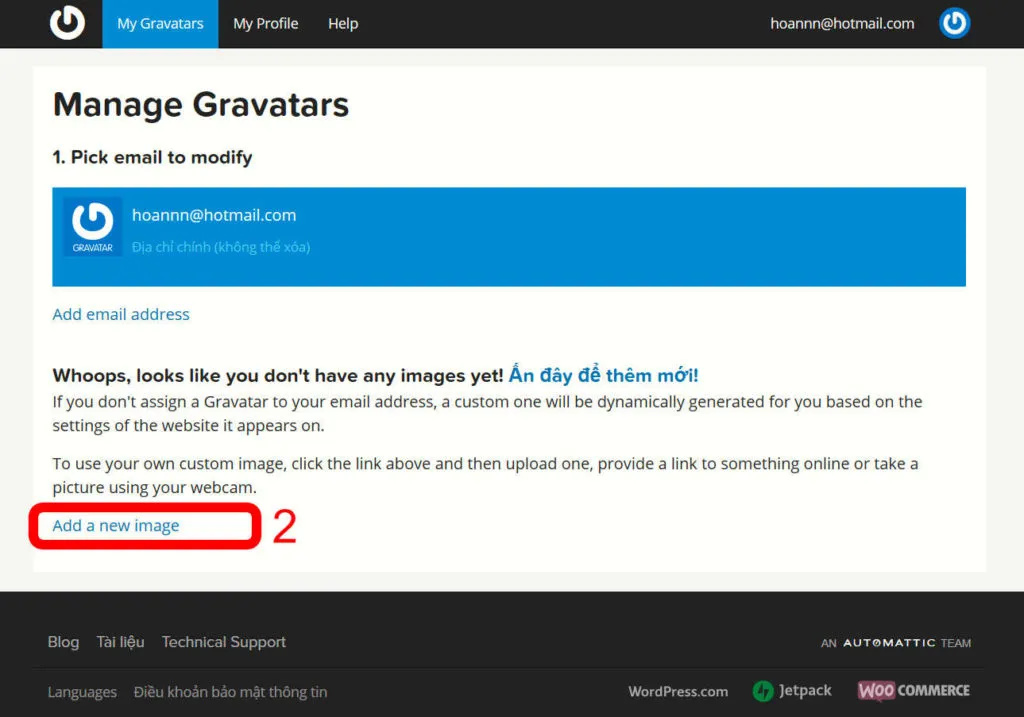Click hoannn@hotmail.com in the top bar

841,23
